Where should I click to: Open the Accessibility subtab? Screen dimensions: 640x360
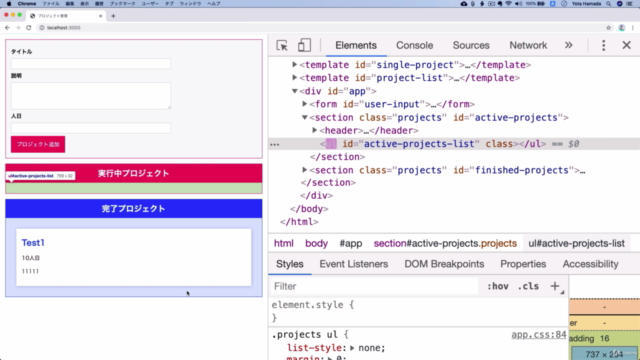click(x=590, y=264)
